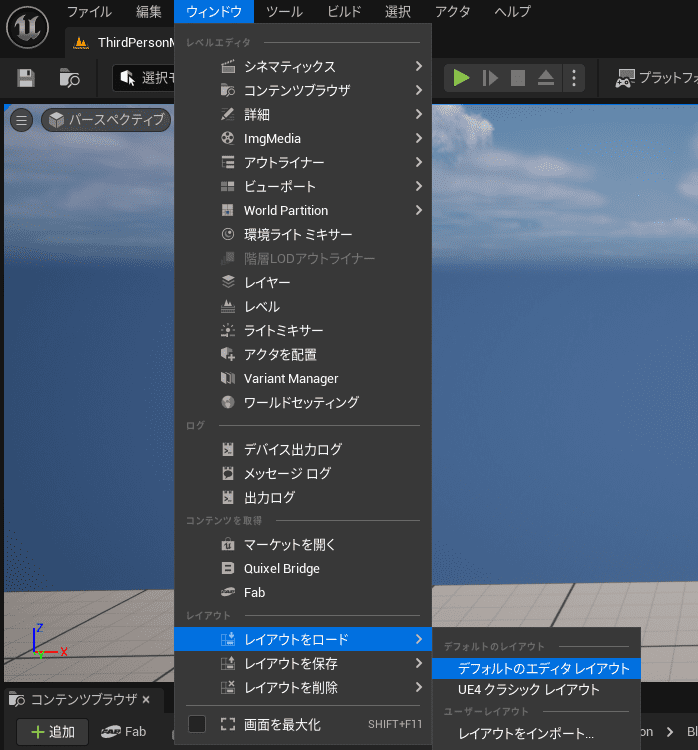Click the アクタを配置 icon

pyautogui.click(x=228, y=354)
